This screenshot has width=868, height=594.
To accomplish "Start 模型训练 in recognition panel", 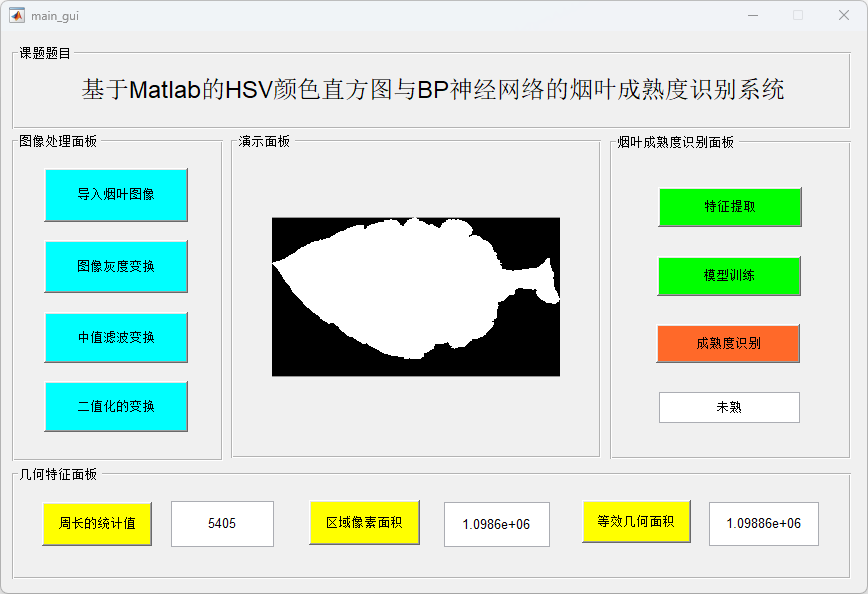I will coord(729,276).
